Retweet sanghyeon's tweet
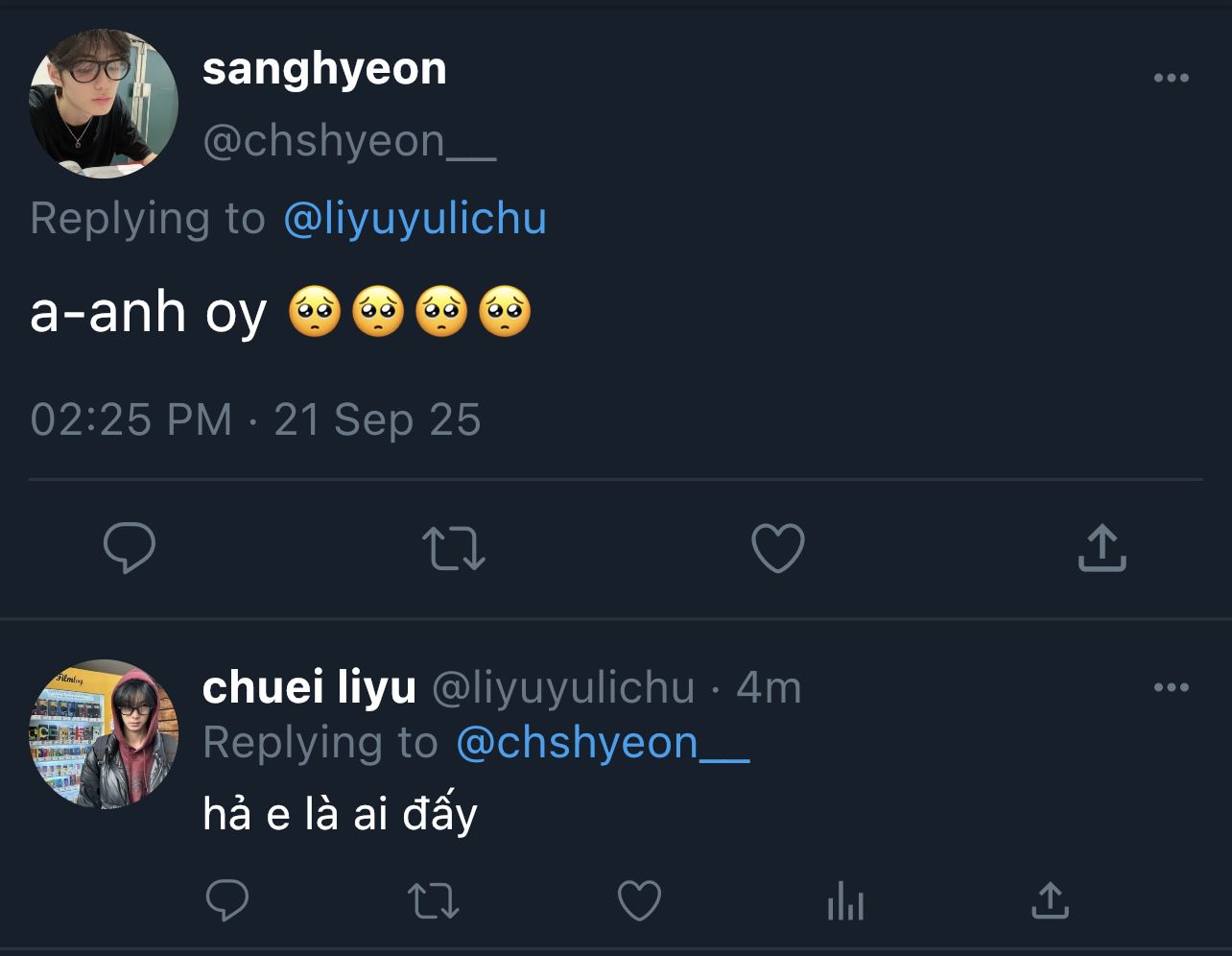Image resolution: width=1232 pixels, height=956 pixels. click(x=454, y=548)
